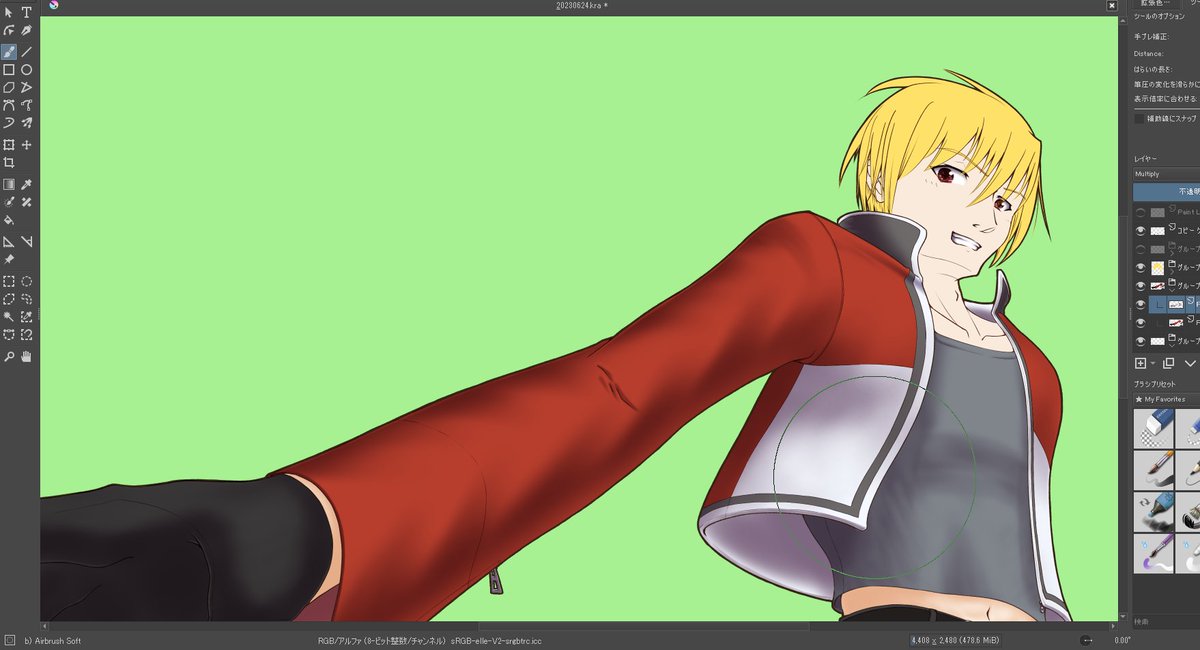Select the Polyline tool
Screen dimensions: 1200x650
click(x=27, y=88)
